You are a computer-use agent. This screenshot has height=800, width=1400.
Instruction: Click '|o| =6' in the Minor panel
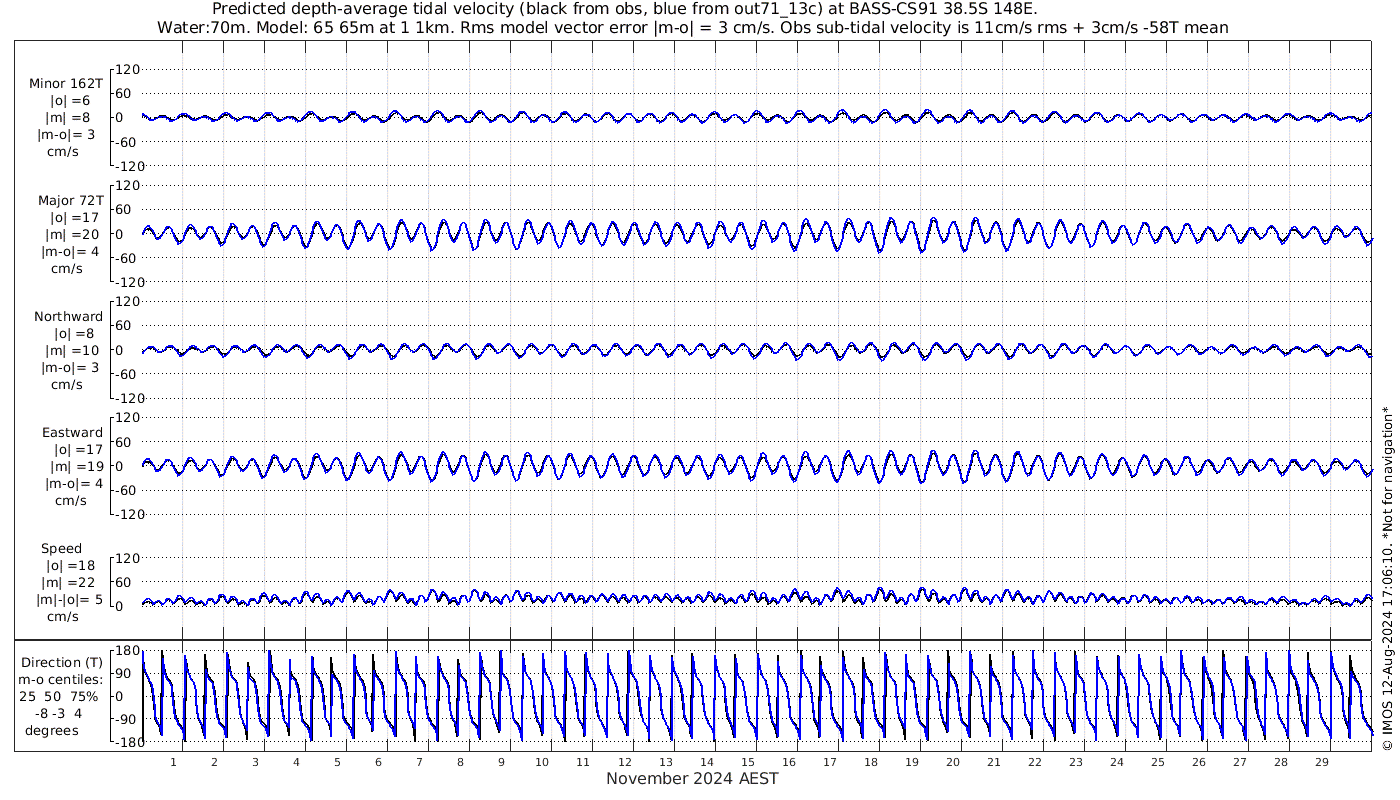pos(70,101)
